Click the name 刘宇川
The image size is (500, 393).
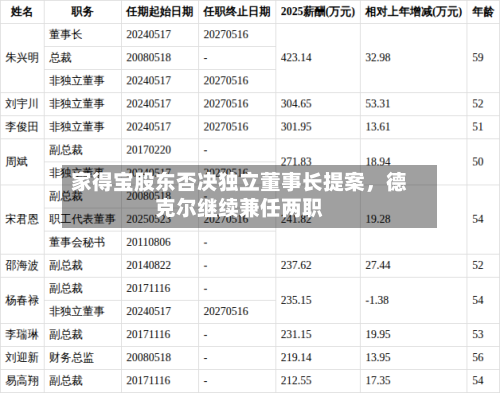tap(22, 104)
